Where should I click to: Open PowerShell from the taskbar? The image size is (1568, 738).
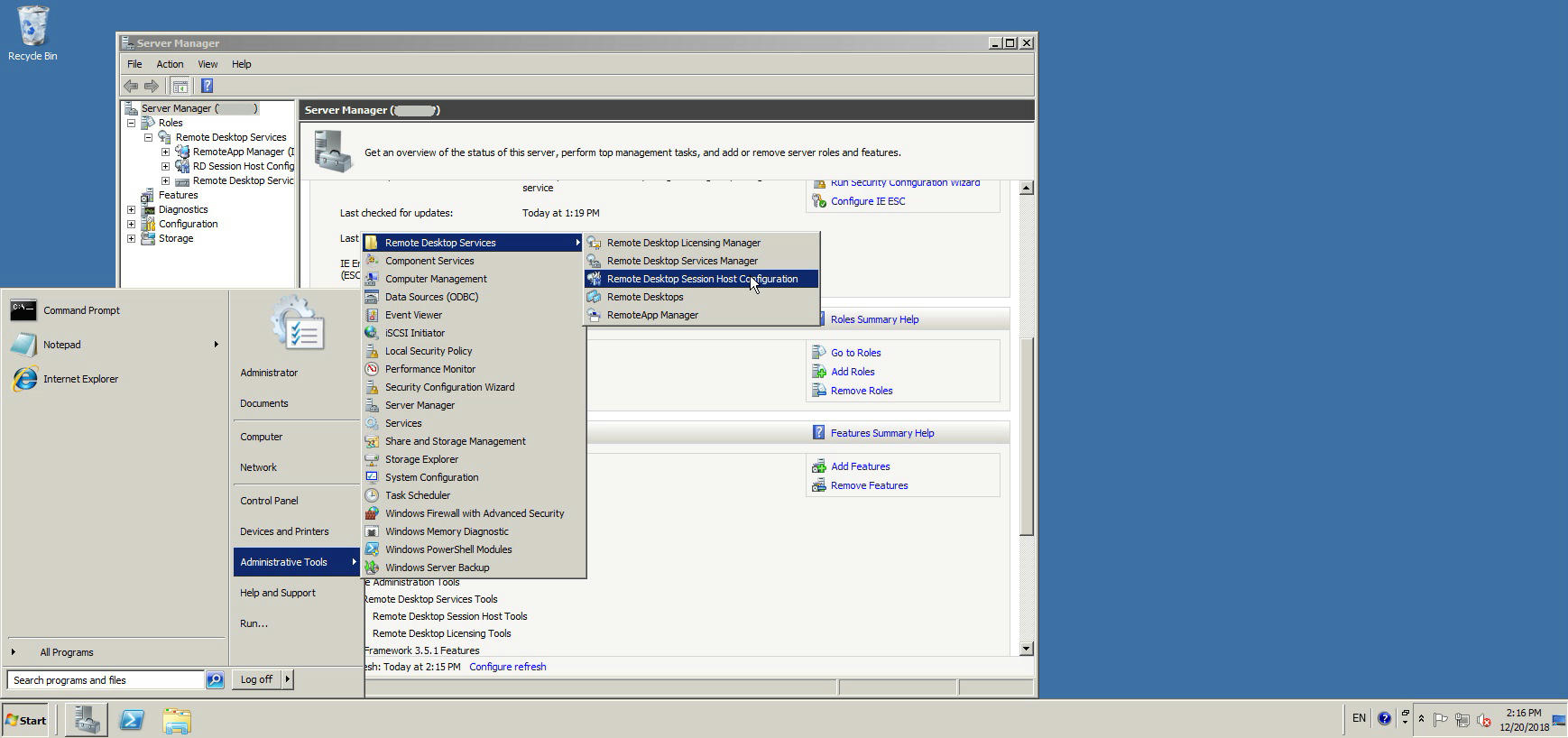pyautogui.click(x=132, y=720)
